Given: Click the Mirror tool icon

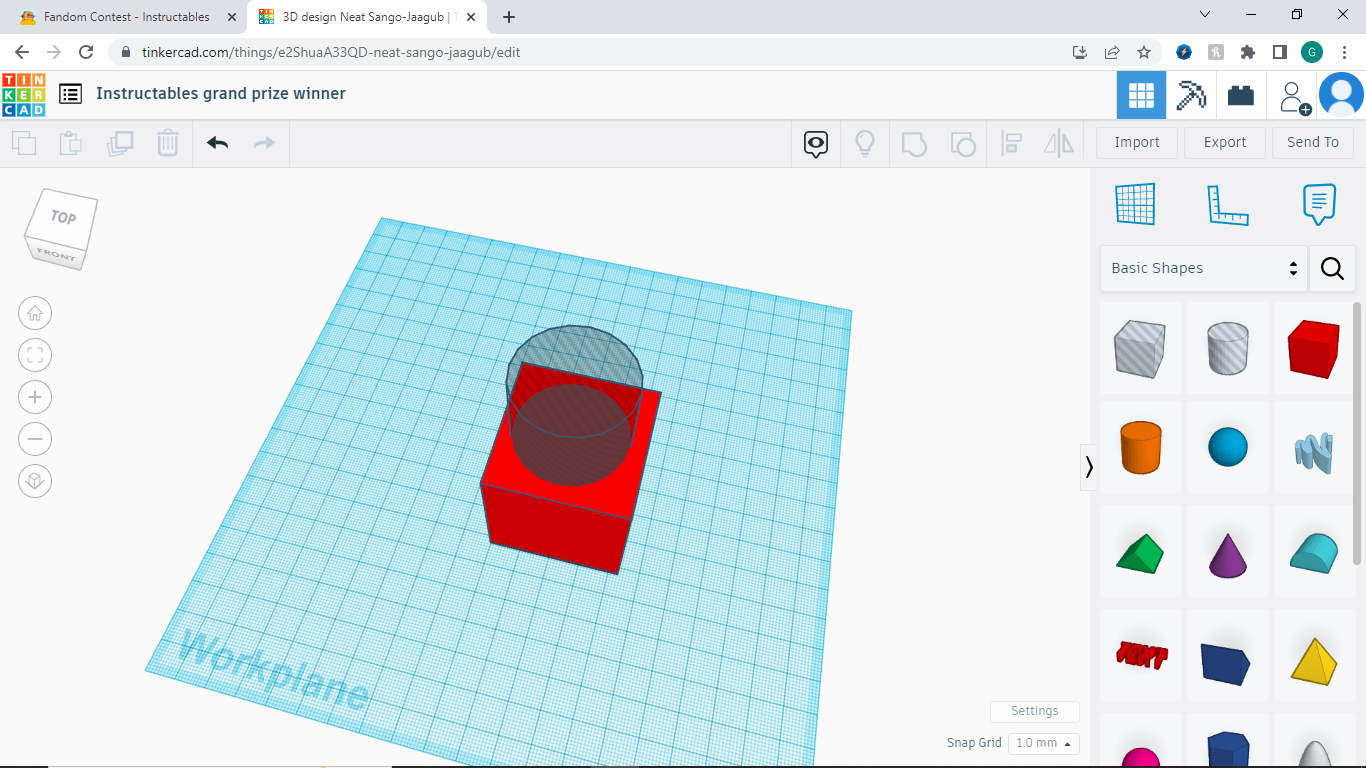Looking at the screenshot, I should point(1059,144).
